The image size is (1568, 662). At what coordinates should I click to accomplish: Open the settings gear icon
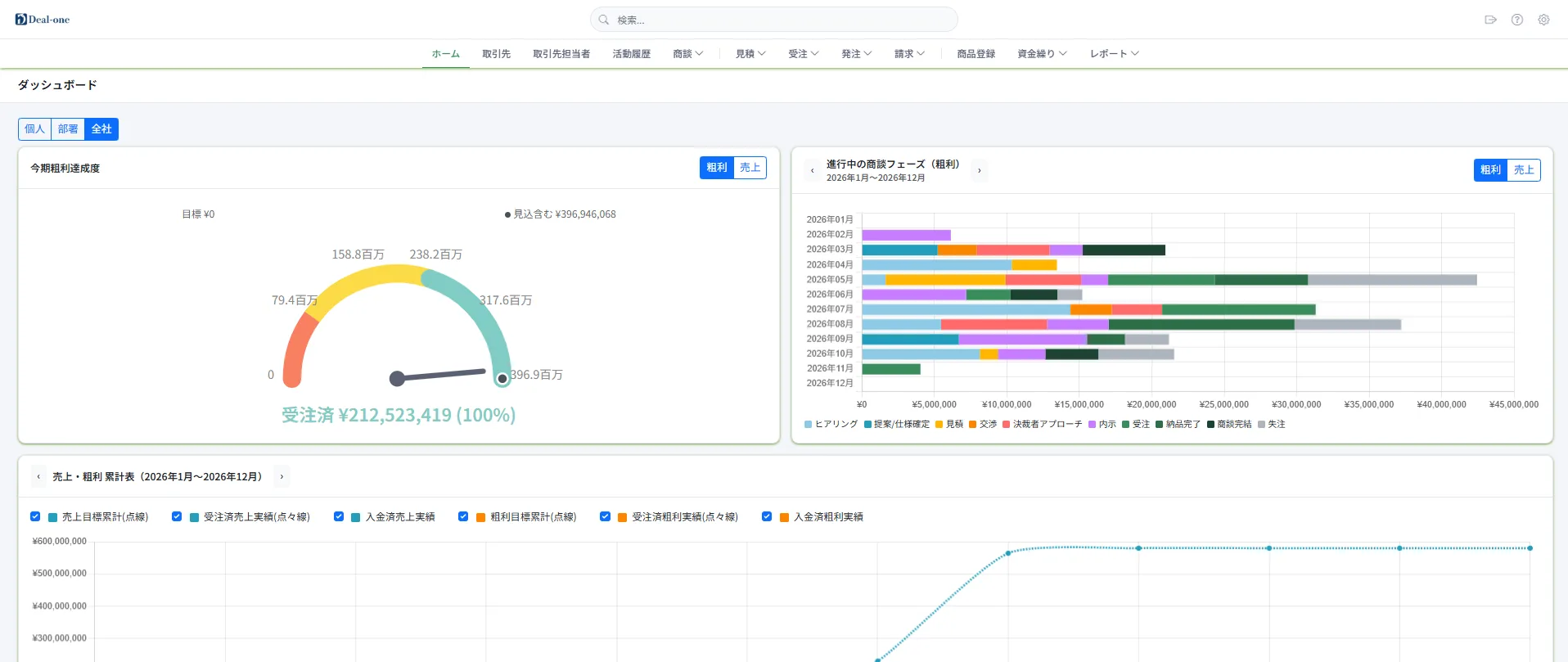point(1543,20)
